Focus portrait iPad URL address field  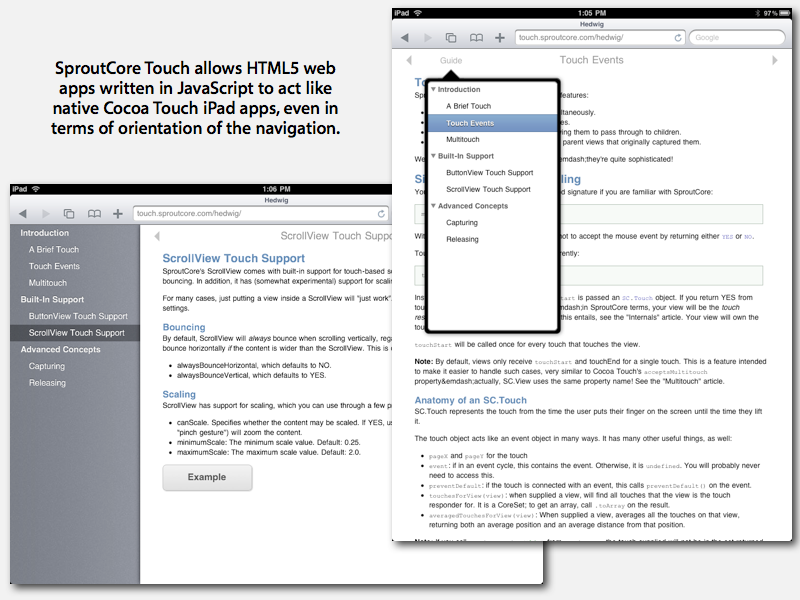[600, 38]
